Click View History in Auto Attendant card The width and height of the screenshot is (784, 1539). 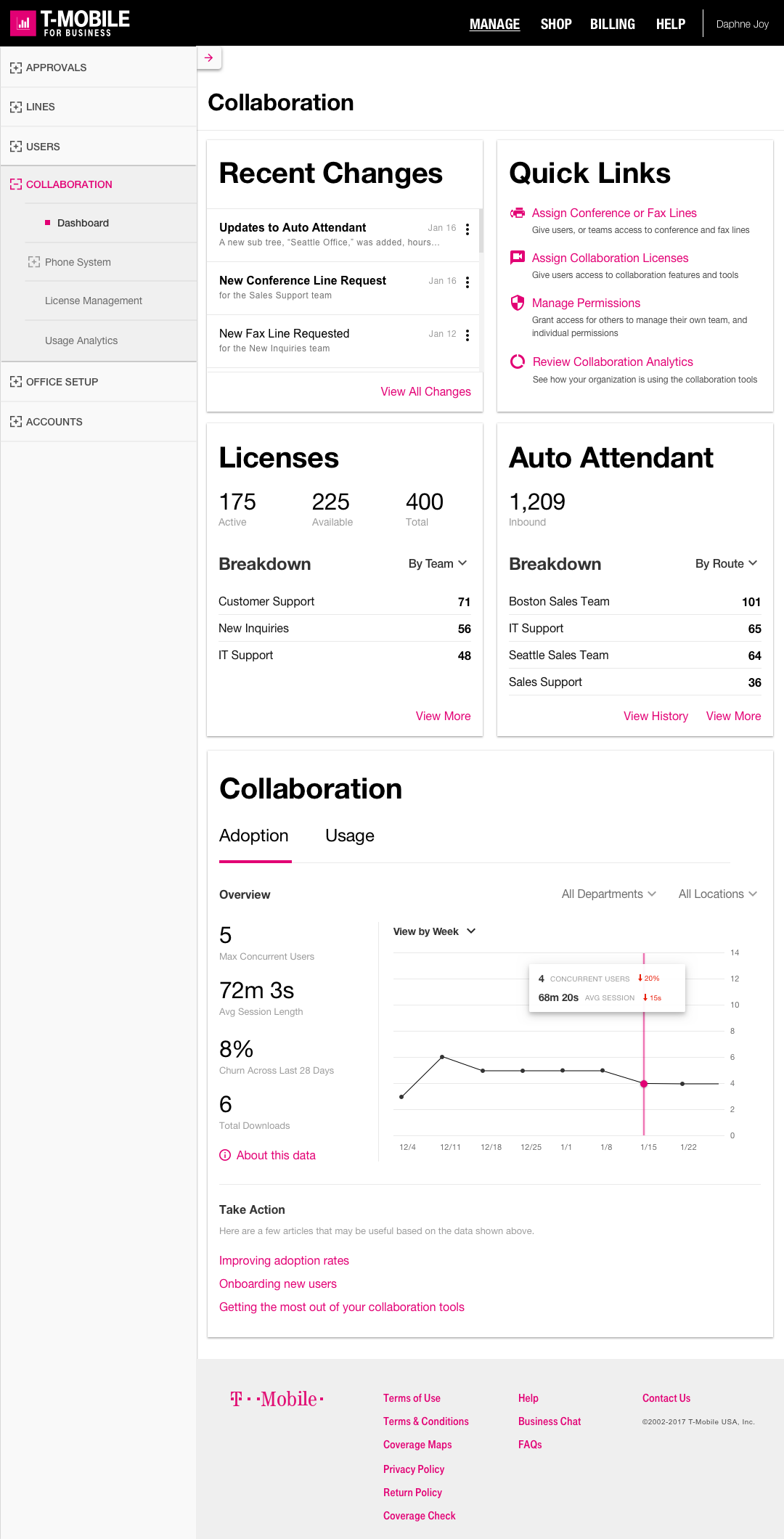tap(656, 716)
